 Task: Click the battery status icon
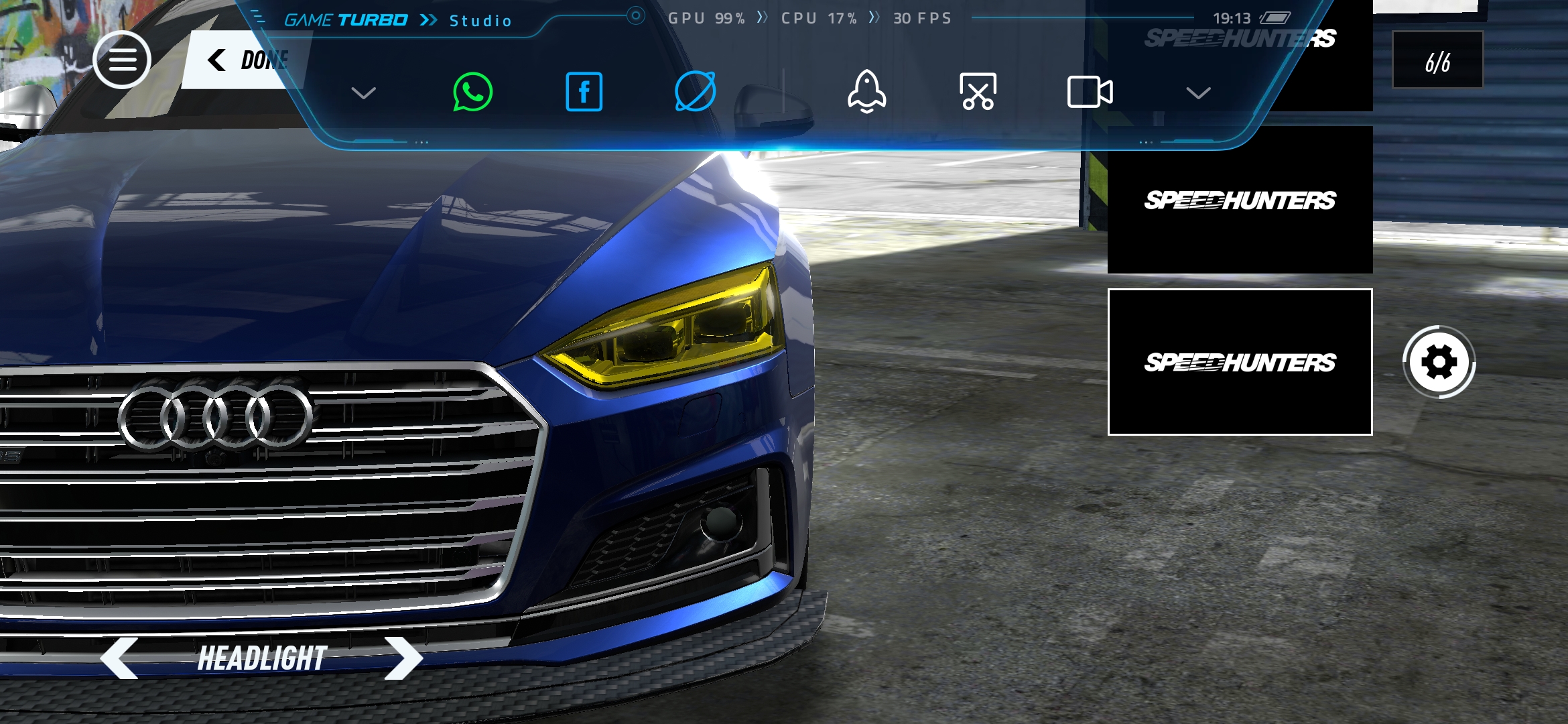[1275, 18]
